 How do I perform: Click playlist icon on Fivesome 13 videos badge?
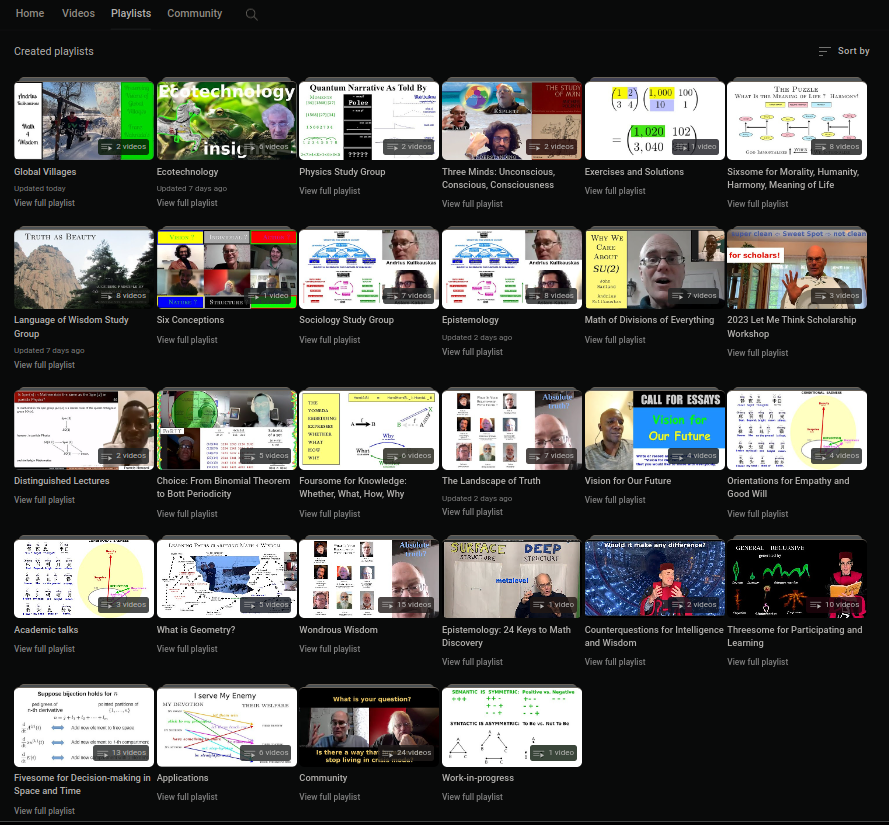[x=102, y=753]
